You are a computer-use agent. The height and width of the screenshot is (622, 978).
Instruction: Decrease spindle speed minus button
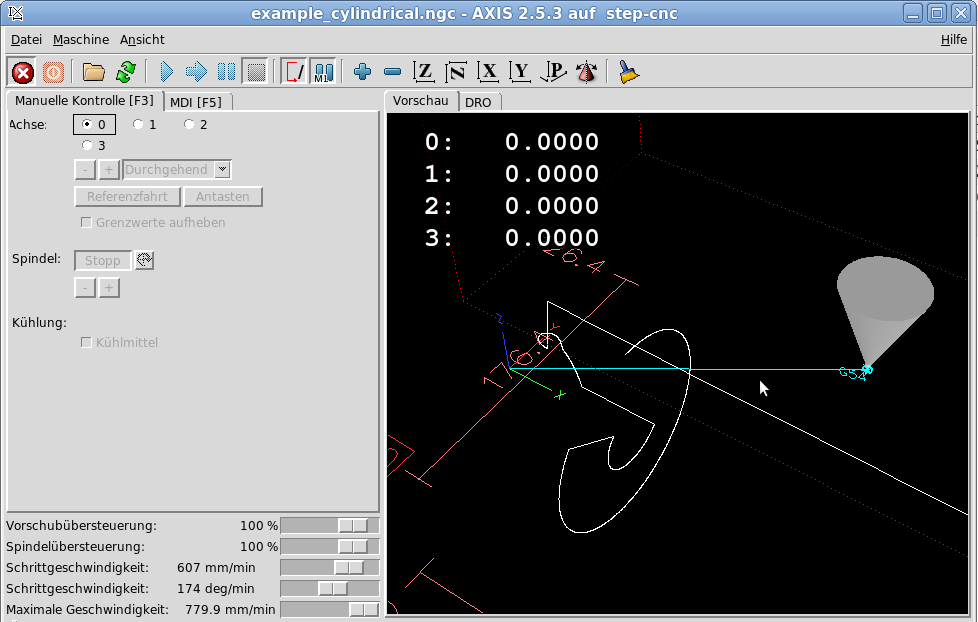[85, 288]
